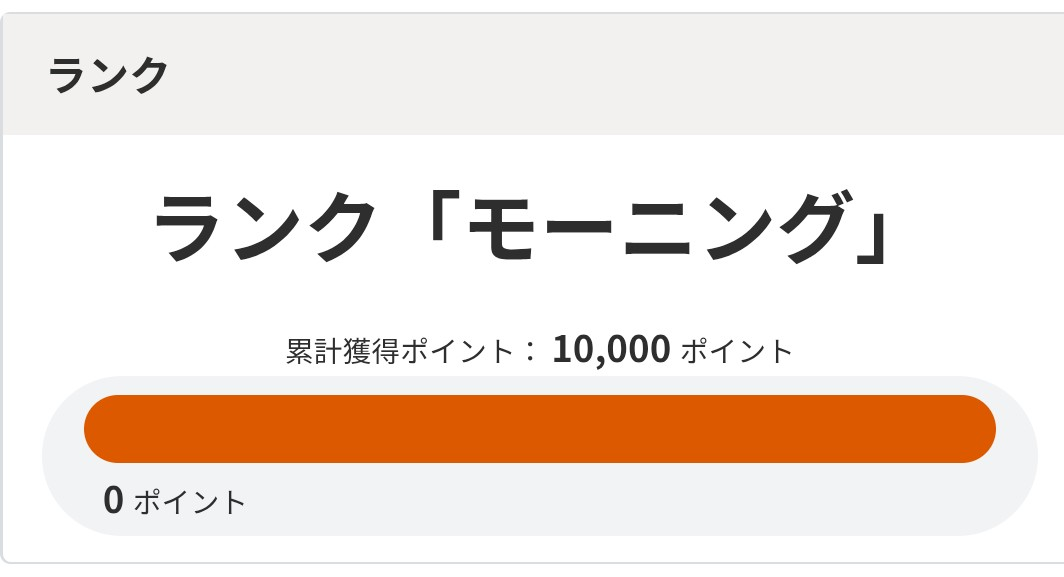Click the orange points progress bar
This screenshot has width=1064, height=577.
tap(540, 429)
